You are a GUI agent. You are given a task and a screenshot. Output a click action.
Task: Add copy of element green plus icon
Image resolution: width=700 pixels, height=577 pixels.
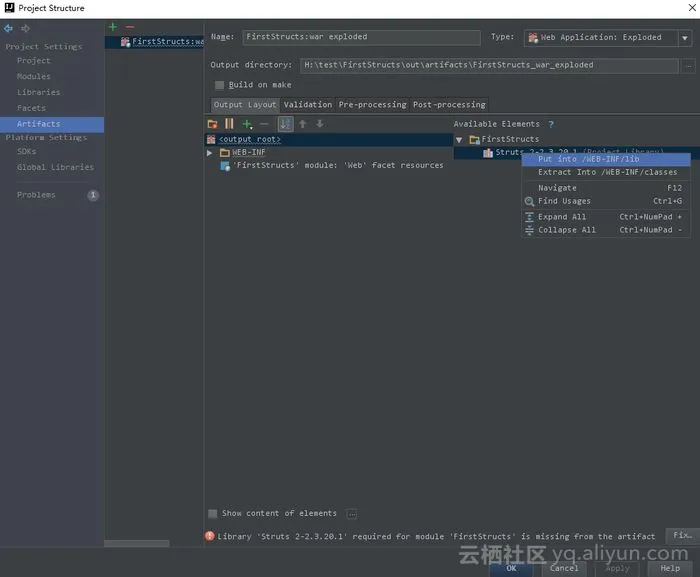click(247, 124)
